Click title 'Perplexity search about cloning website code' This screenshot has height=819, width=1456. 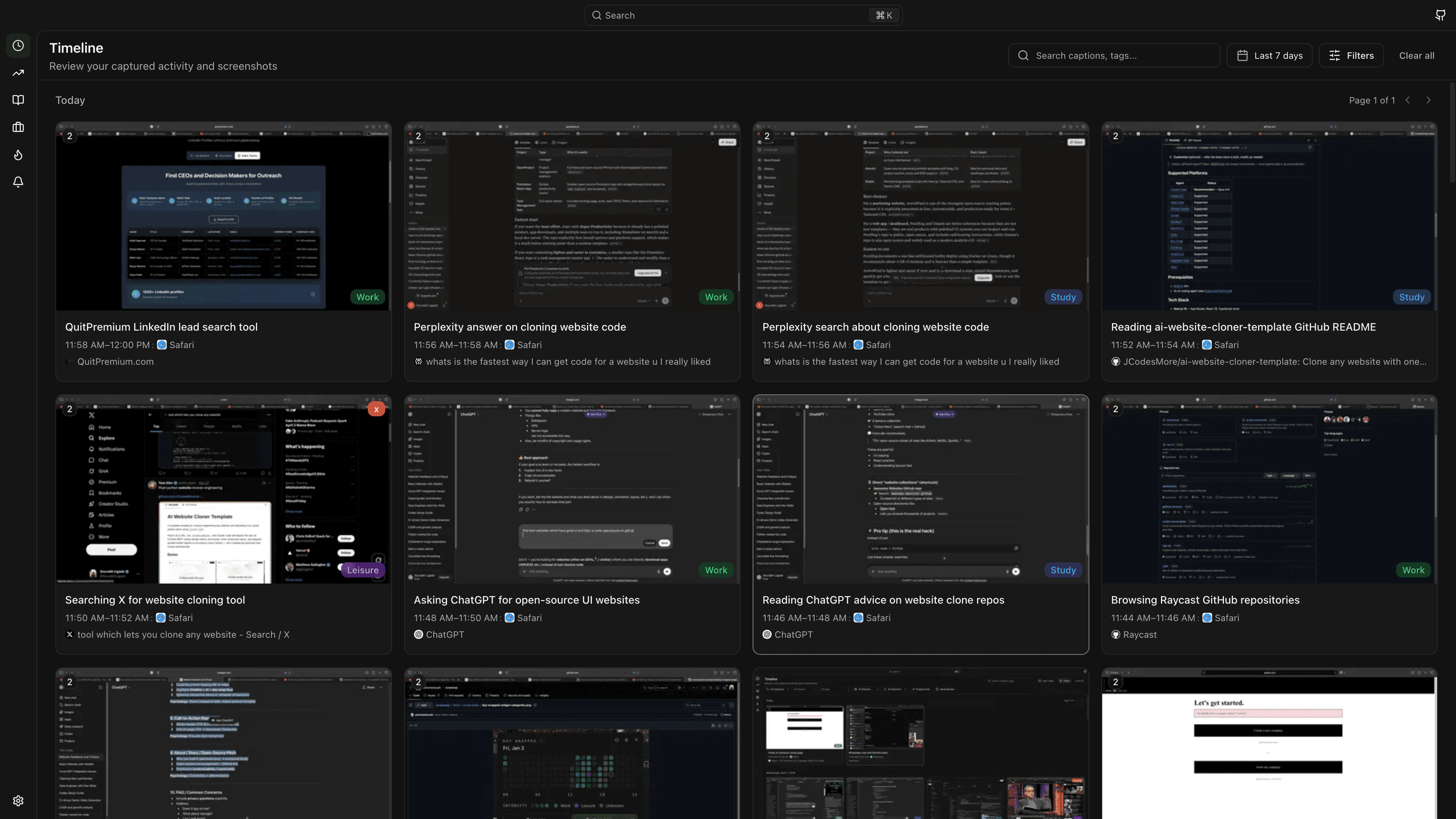pos(875,327)
